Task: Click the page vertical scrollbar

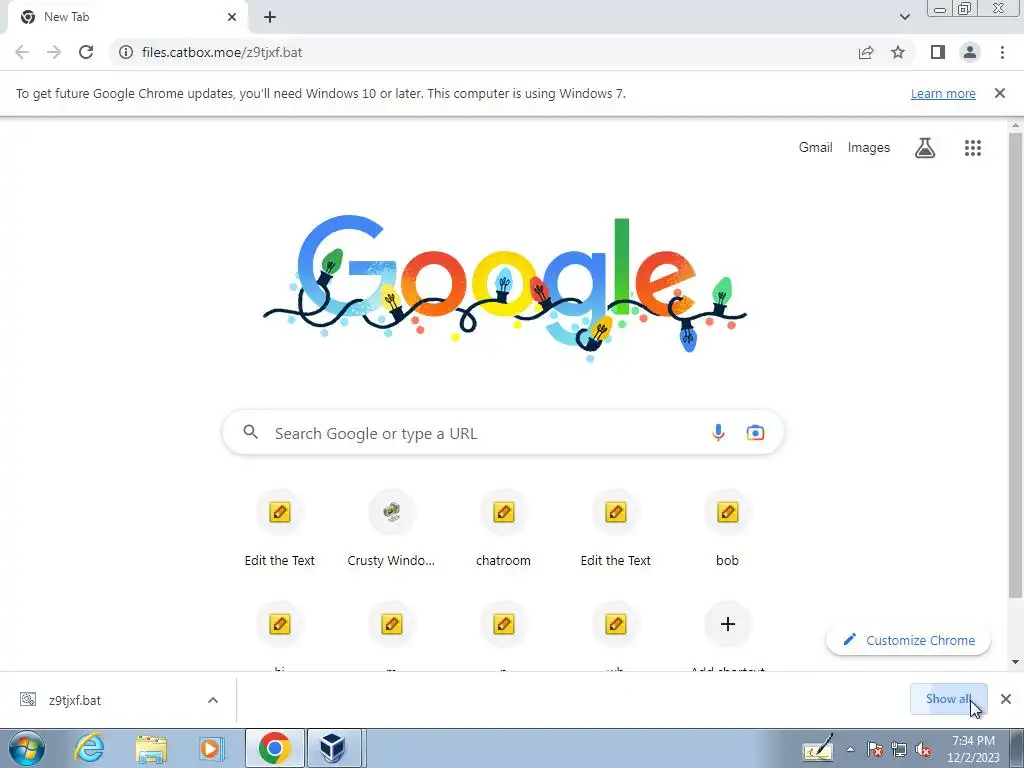Action: pyautogui.click(x=1016, y=366)
